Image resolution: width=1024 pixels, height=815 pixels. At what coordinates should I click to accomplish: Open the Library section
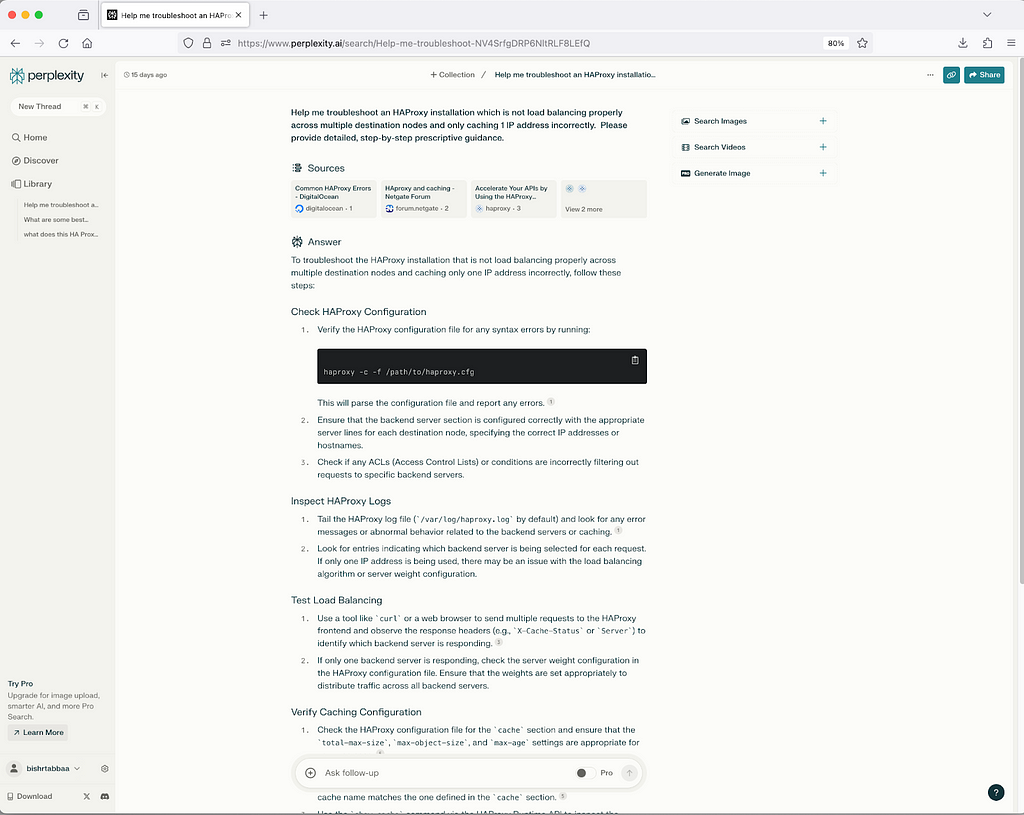(31, 184)
